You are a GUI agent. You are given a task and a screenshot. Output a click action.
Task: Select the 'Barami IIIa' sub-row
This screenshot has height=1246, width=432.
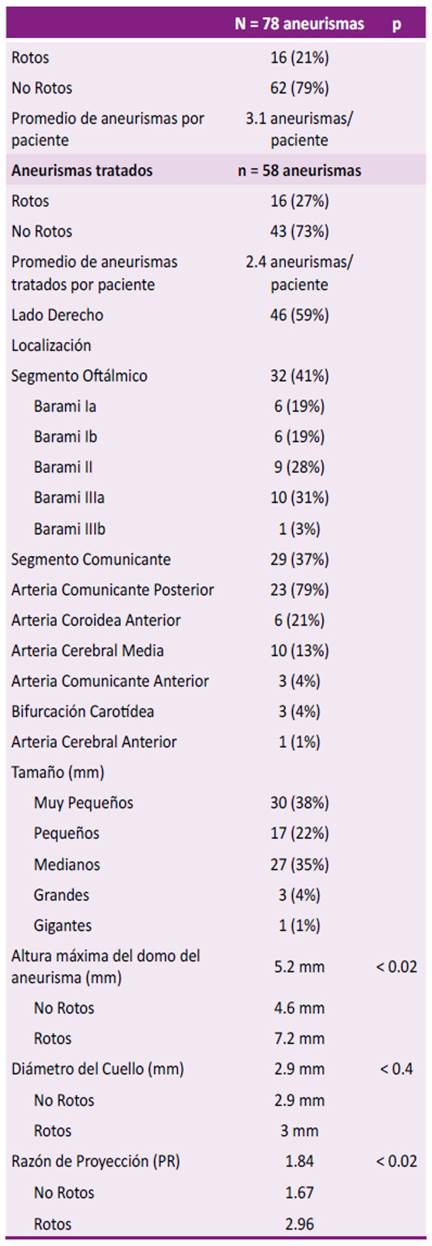click(216, 498)
